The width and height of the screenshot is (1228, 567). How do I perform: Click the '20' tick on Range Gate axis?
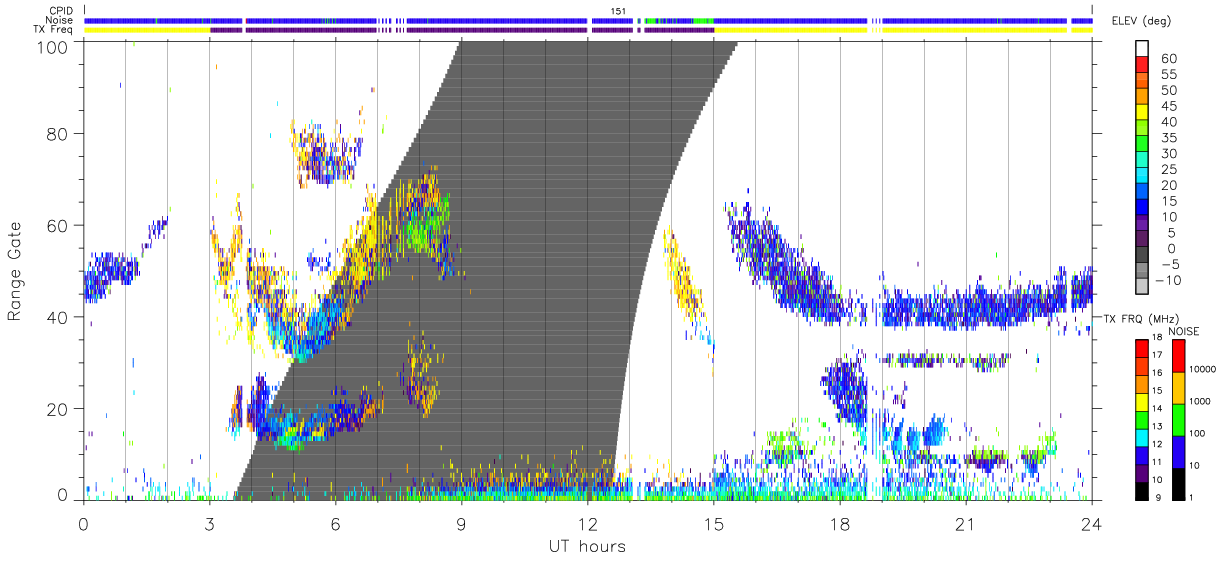coord(58,409)
